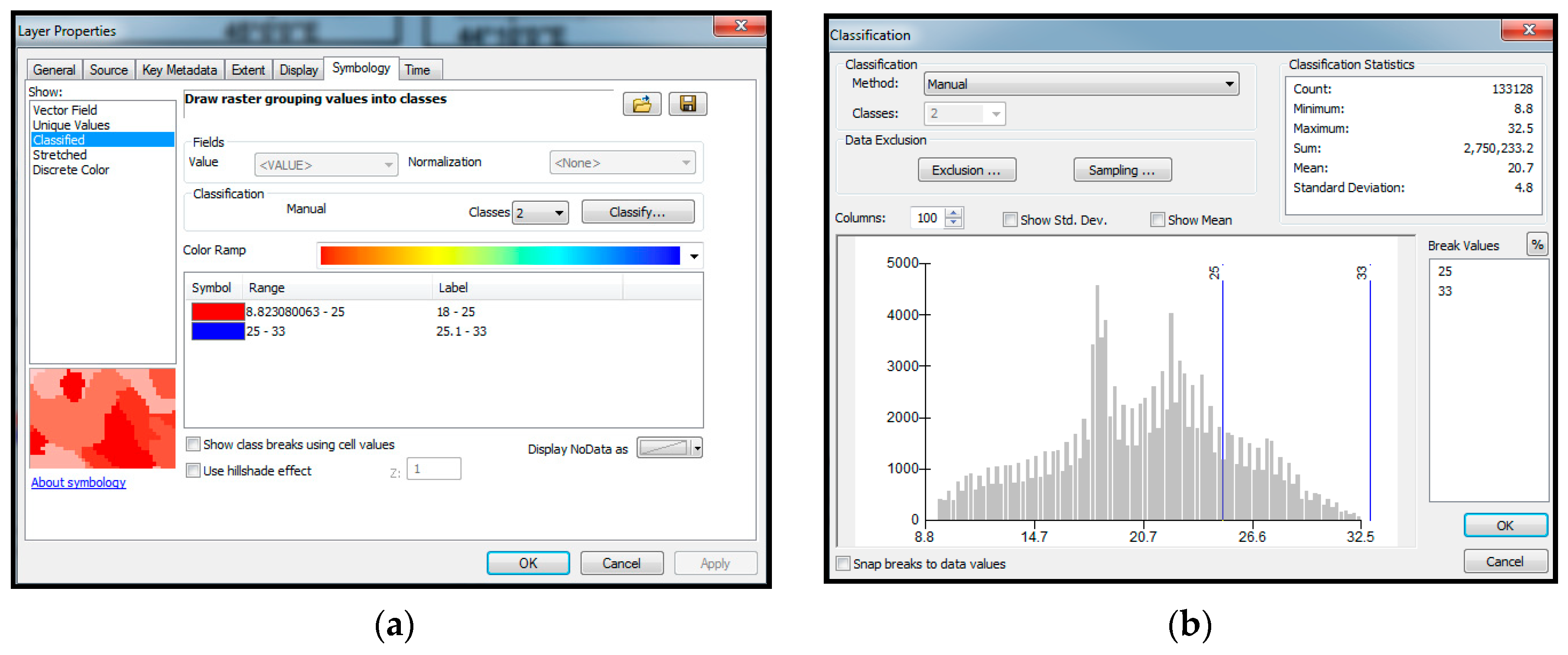Open the Source tab
Viewport: 1568px width, 655px height.
[108, 70]
